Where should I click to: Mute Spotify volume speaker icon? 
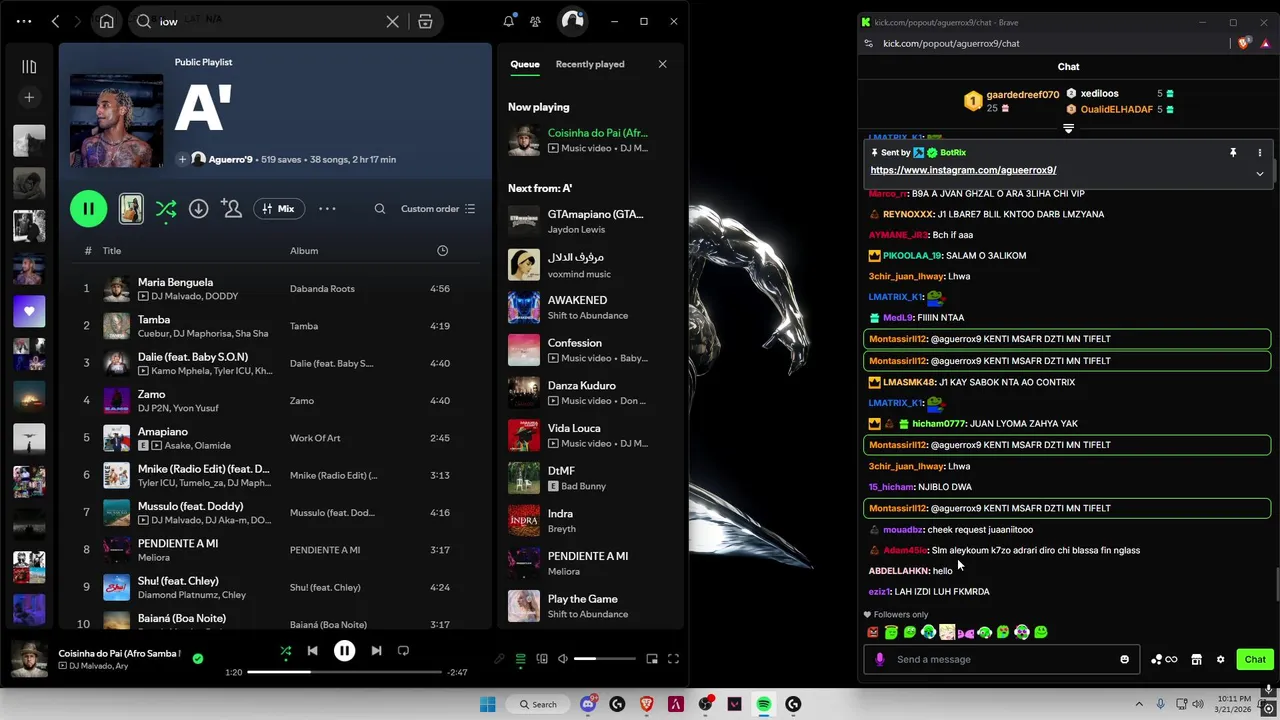563,659
